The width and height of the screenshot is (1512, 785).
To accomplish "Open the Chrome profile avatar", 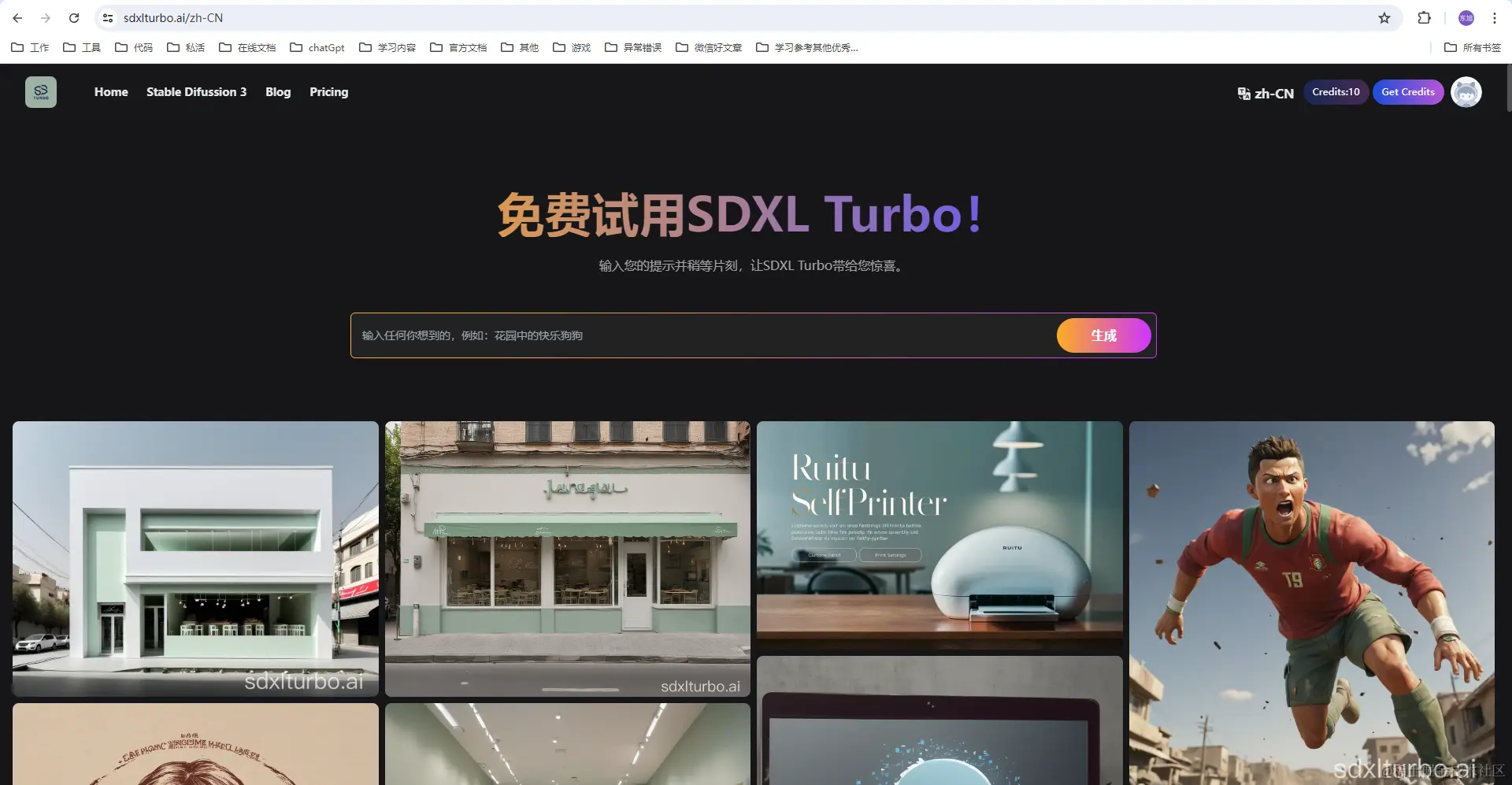I will click(1466, 18).
